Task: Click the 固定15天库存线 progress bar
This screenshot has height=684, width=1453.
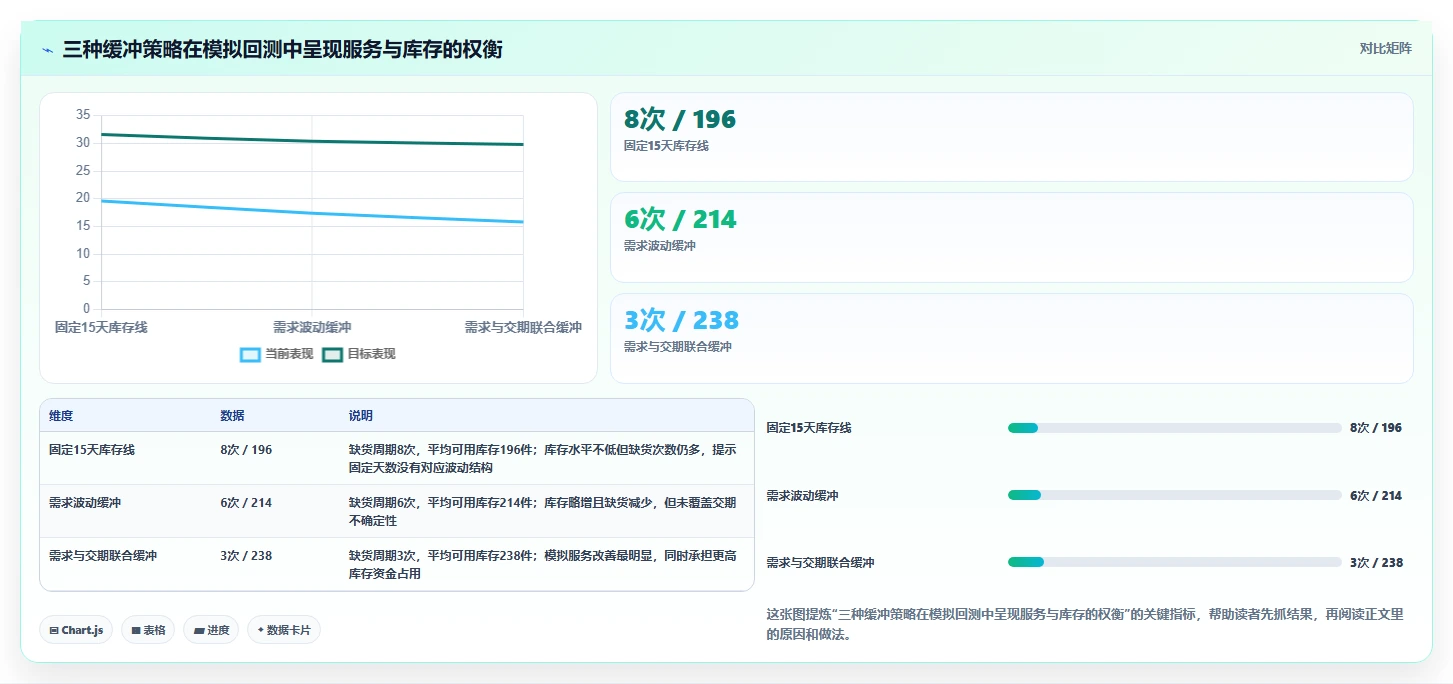Action: tap(1174, 428)
